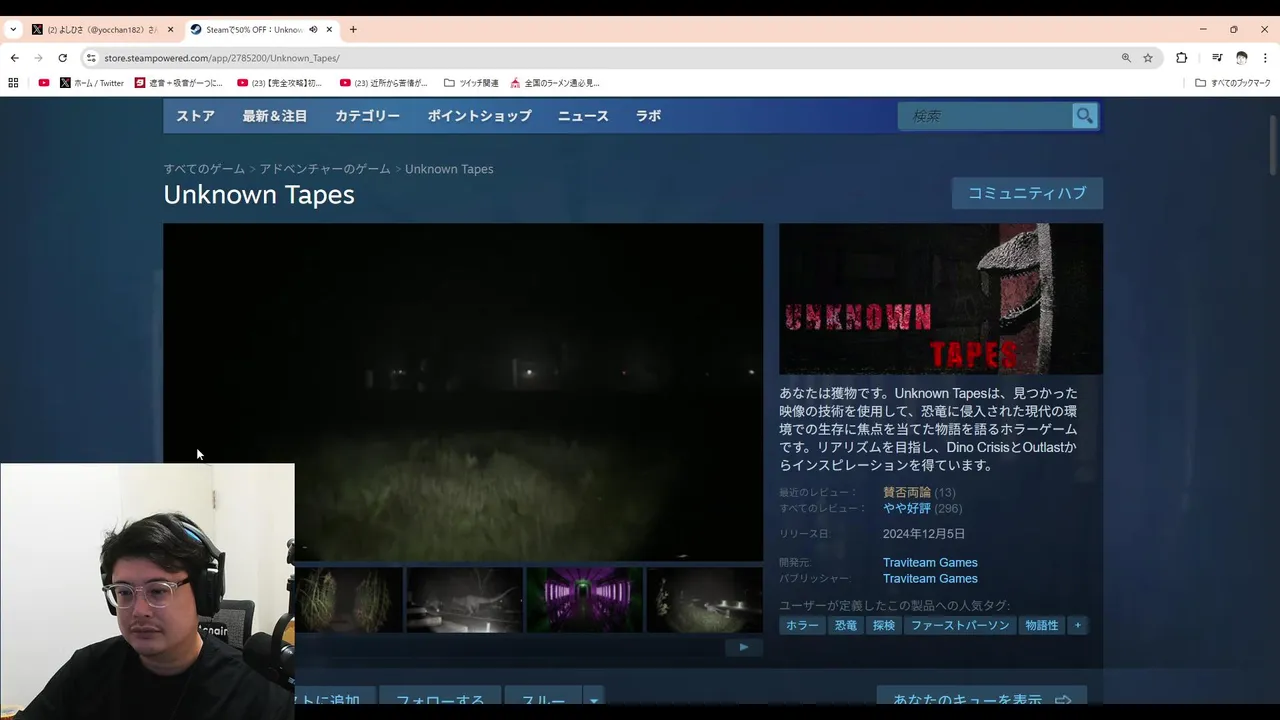Open the first YouTube bookmark icon
Screen dimensions: 1280x720
coord(44,83)
